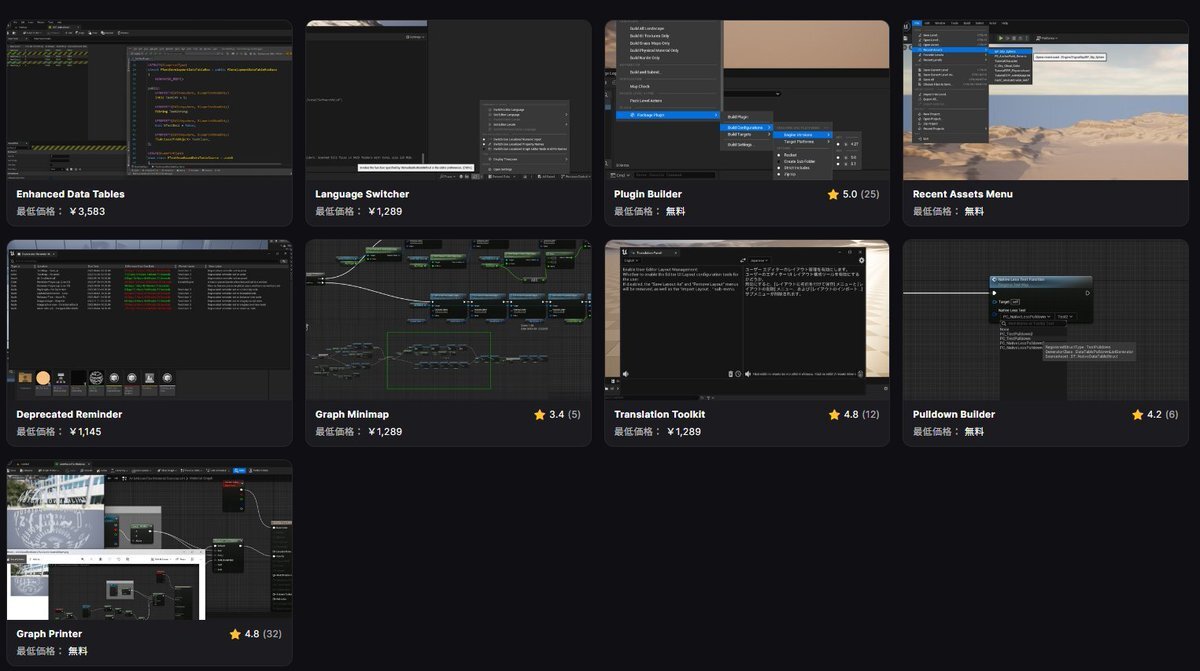Viewport: 1200px width, 671px height.
Task: Open the Recent Assets Menu thumbnail
Action: tap(1046, 100)
